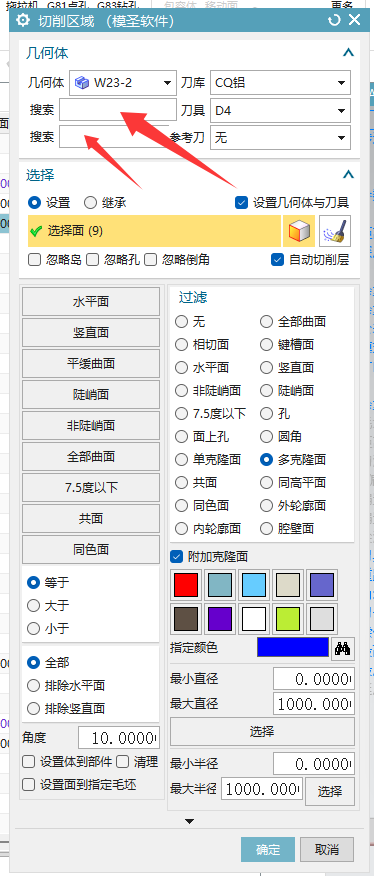Click the brush clear selection icon
This screenshot has height=876, width=374.
335,231
